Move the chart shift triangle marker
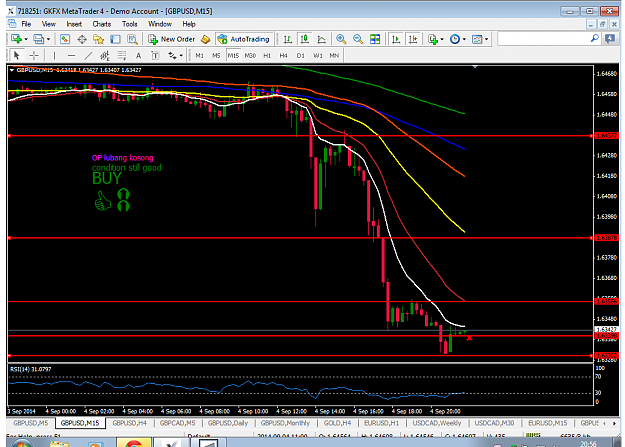Viewport: 625px width, 447px height. tap(475, 67)
